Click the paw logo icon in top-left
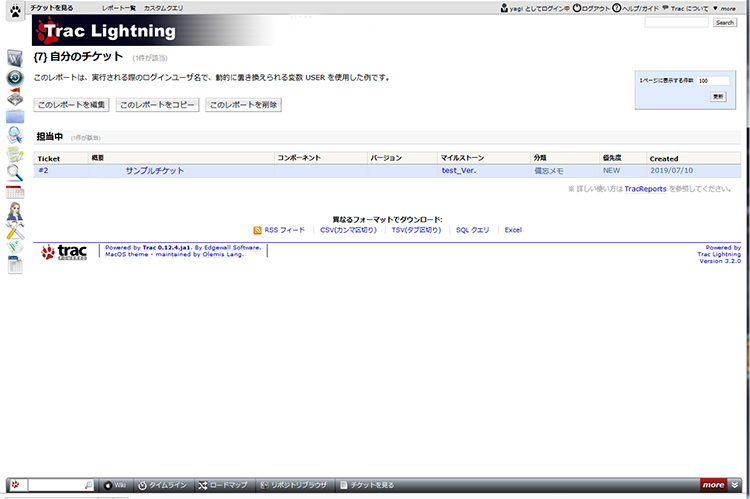This screenshot has height=499, width=750. click(x=15, y=13)
